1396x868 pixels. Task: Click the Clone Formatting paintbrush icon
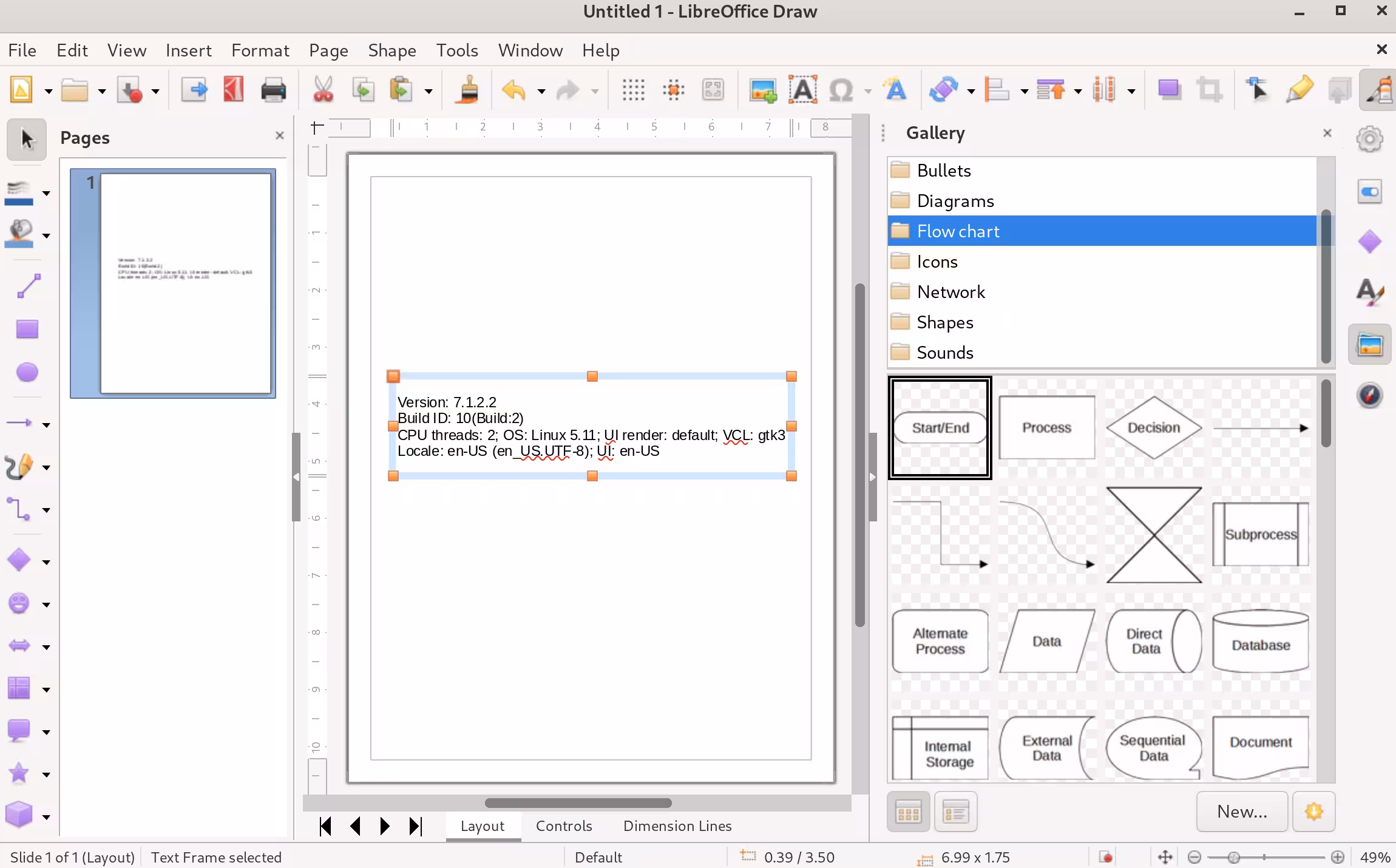pos(468,90)
